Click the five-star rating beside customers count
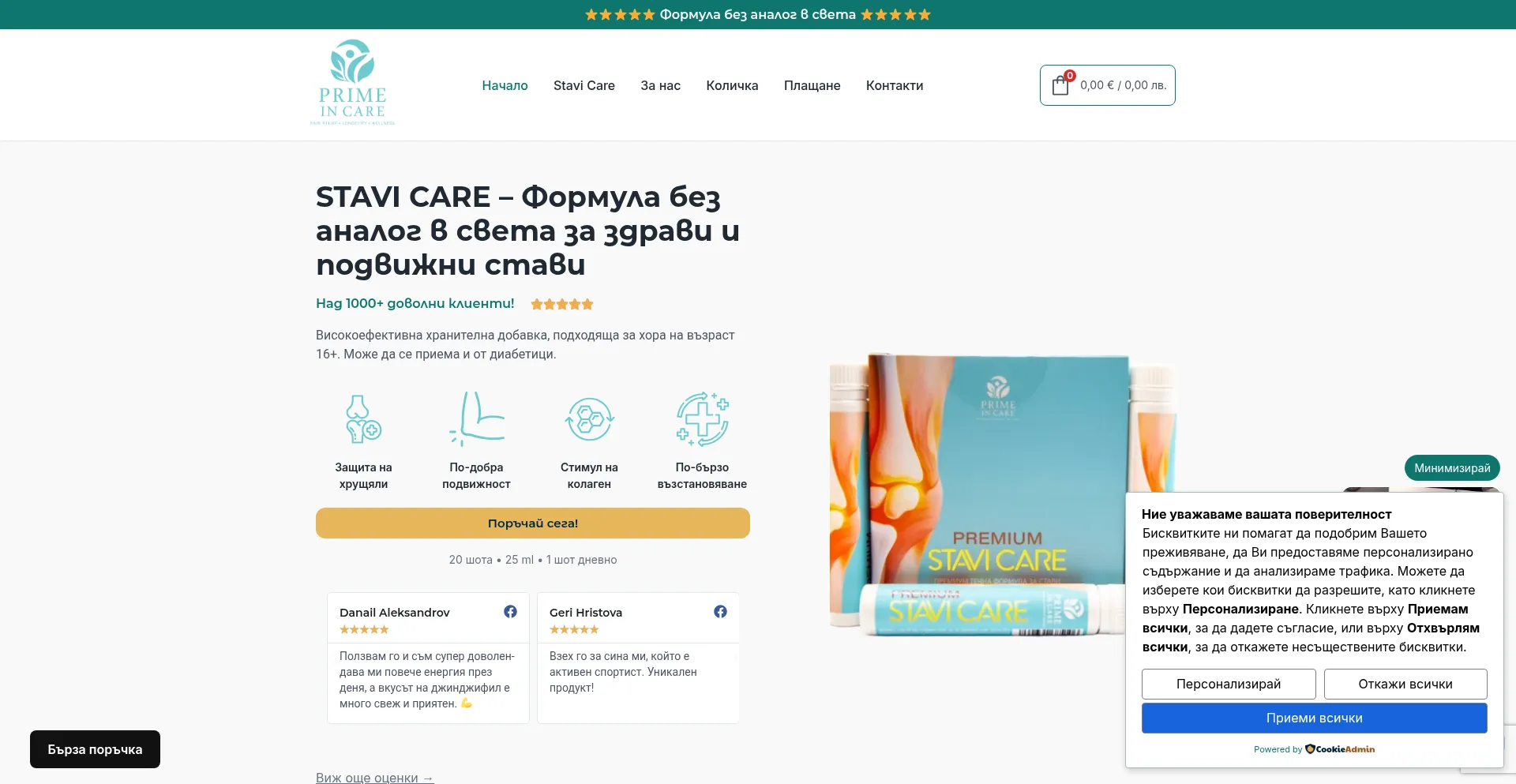Image resolution: width=1516 pixels, height=784 pixels. tap(562, 304)
